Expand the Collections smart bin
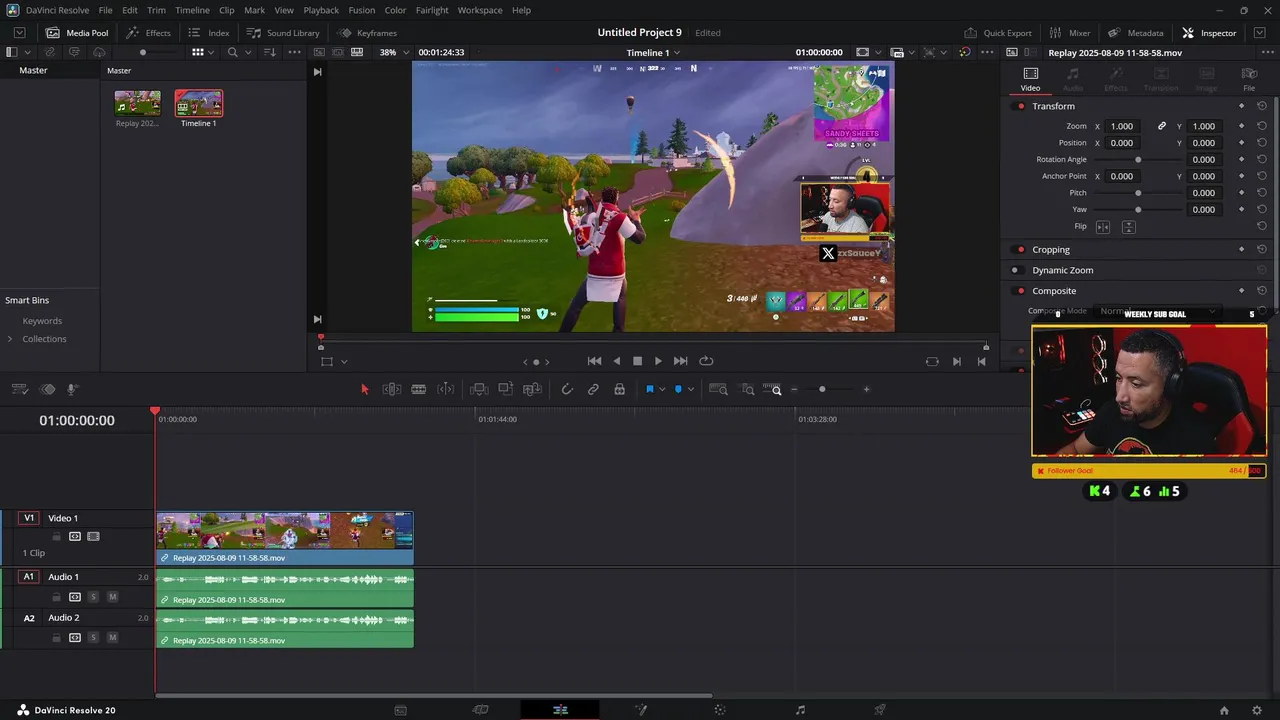This screenshot has width=1280, height=720. coord(10,339)
